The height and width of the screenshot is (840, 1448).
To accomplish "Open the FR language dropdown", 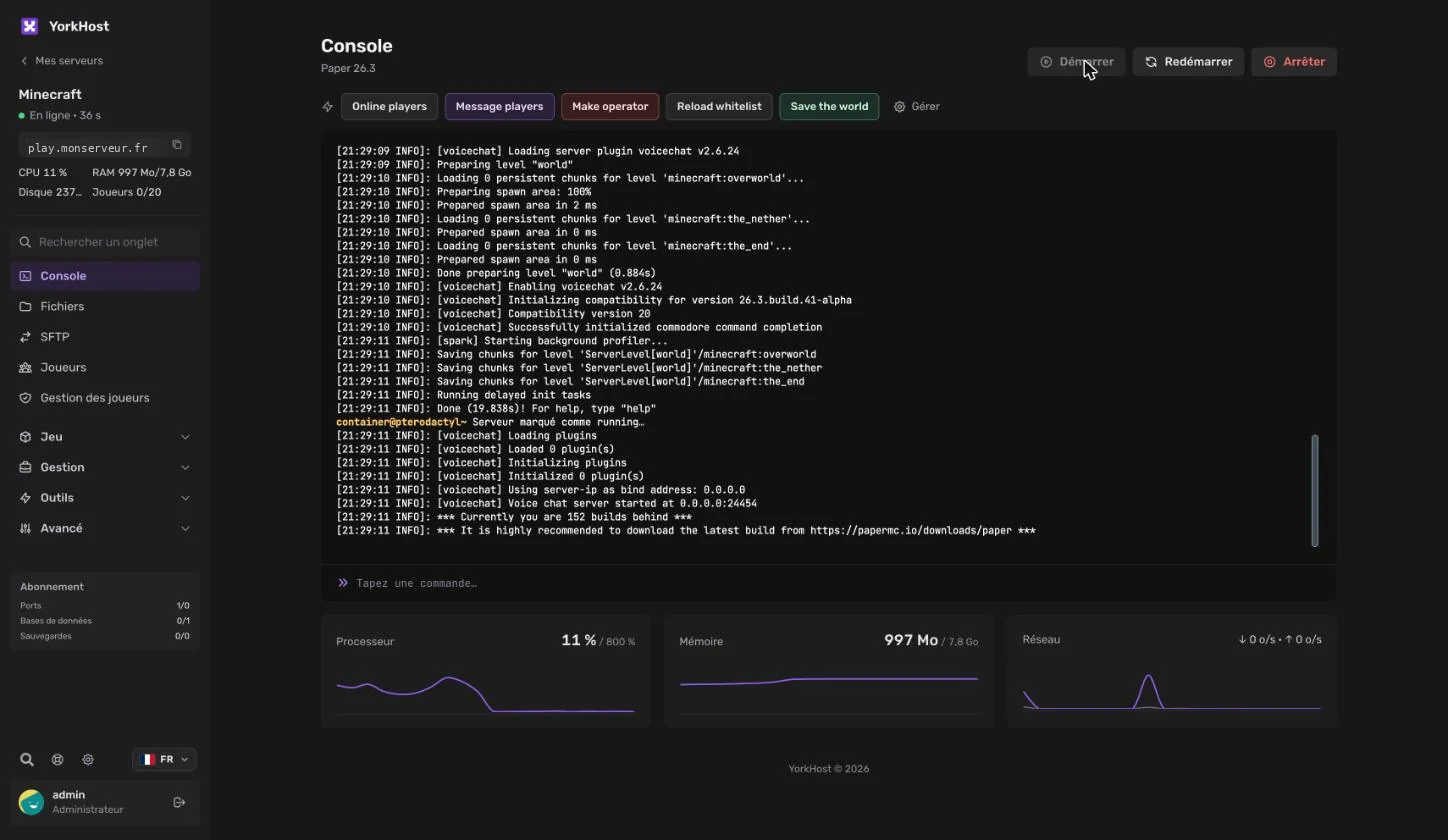I will tap(164, 760).
